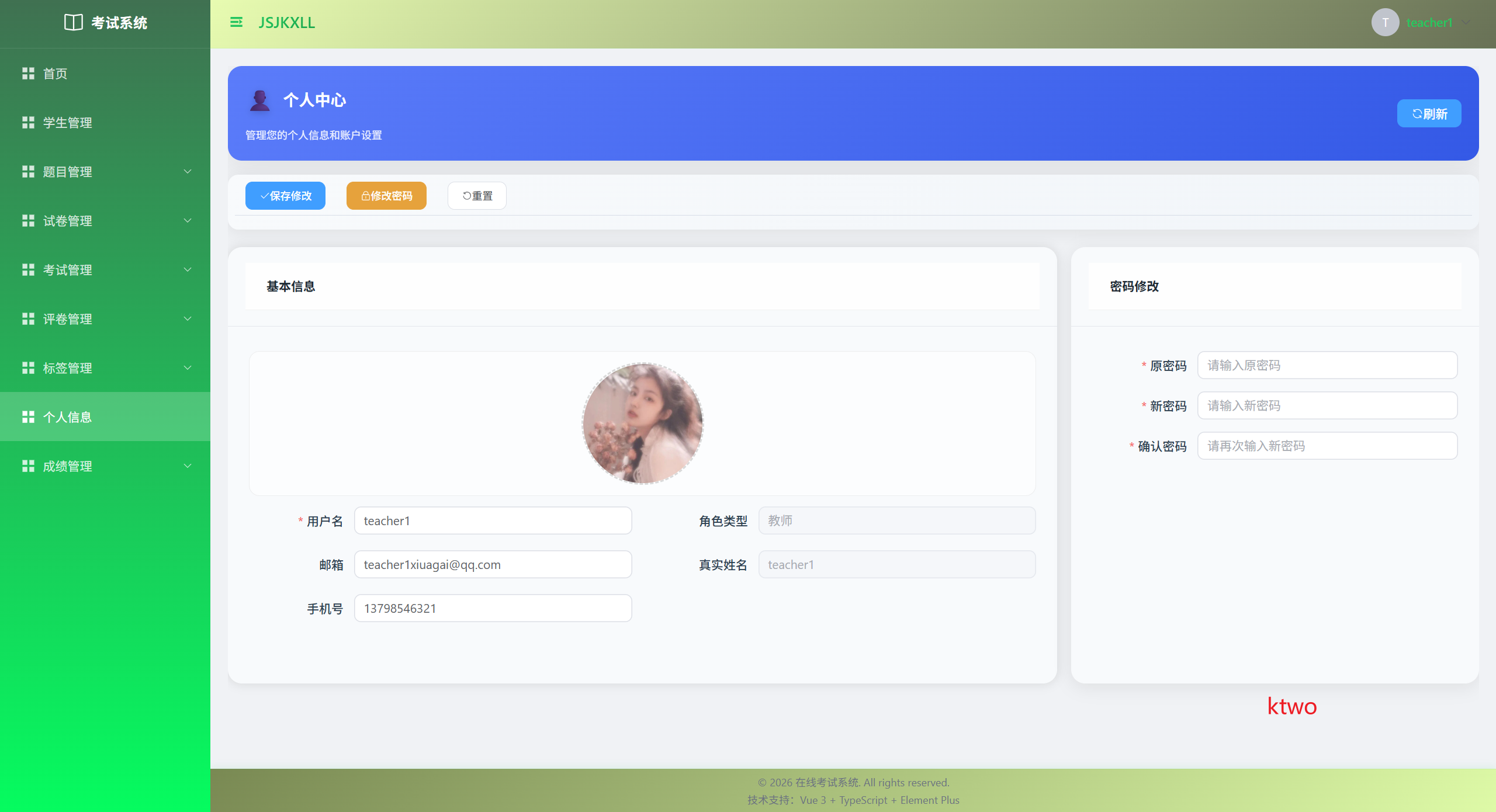The image size is (1496, 812).
Task: Focus the 原密码 password input field
Action: (x=1327, y=365)
